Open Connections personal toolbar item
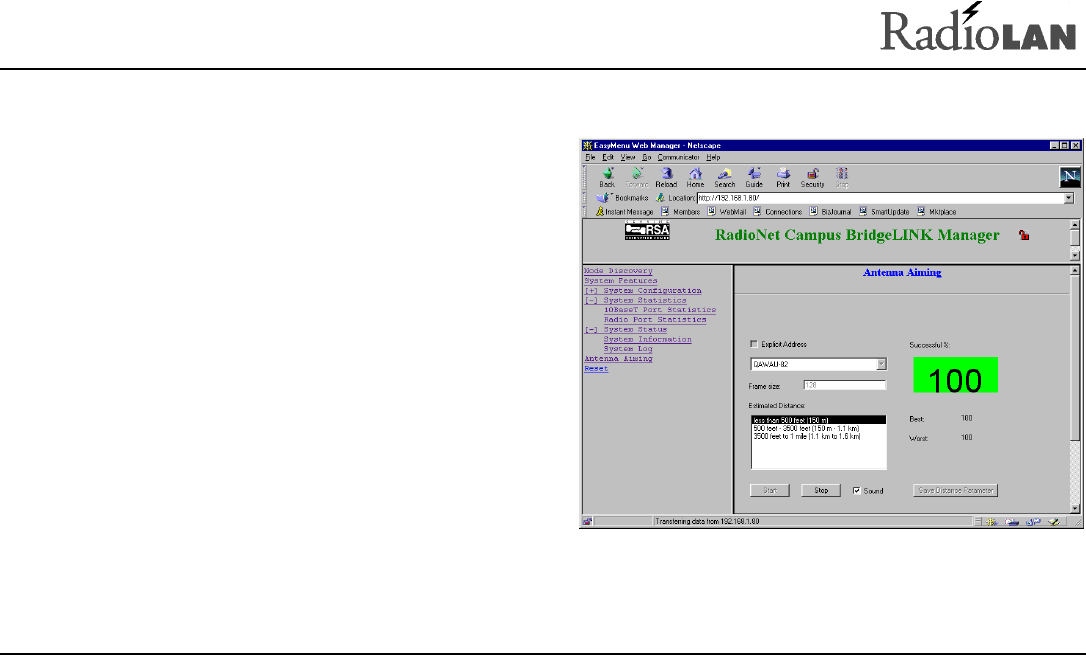Image resolution: width=1086 pixels, height=655 pixels. pyautogui.click(x=777, y=212)
